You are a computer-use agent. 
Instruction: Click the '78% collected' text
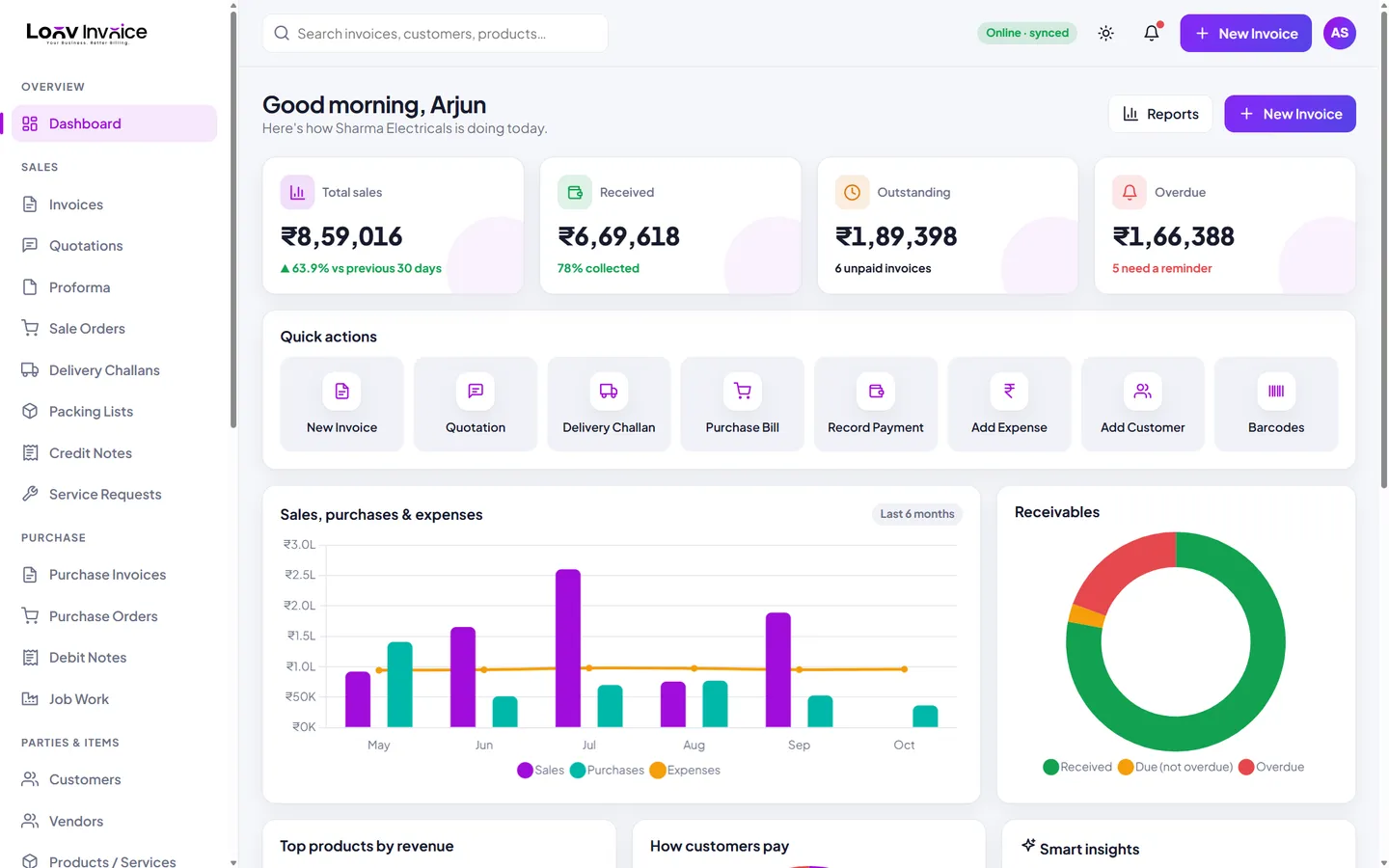pos(598,268)
